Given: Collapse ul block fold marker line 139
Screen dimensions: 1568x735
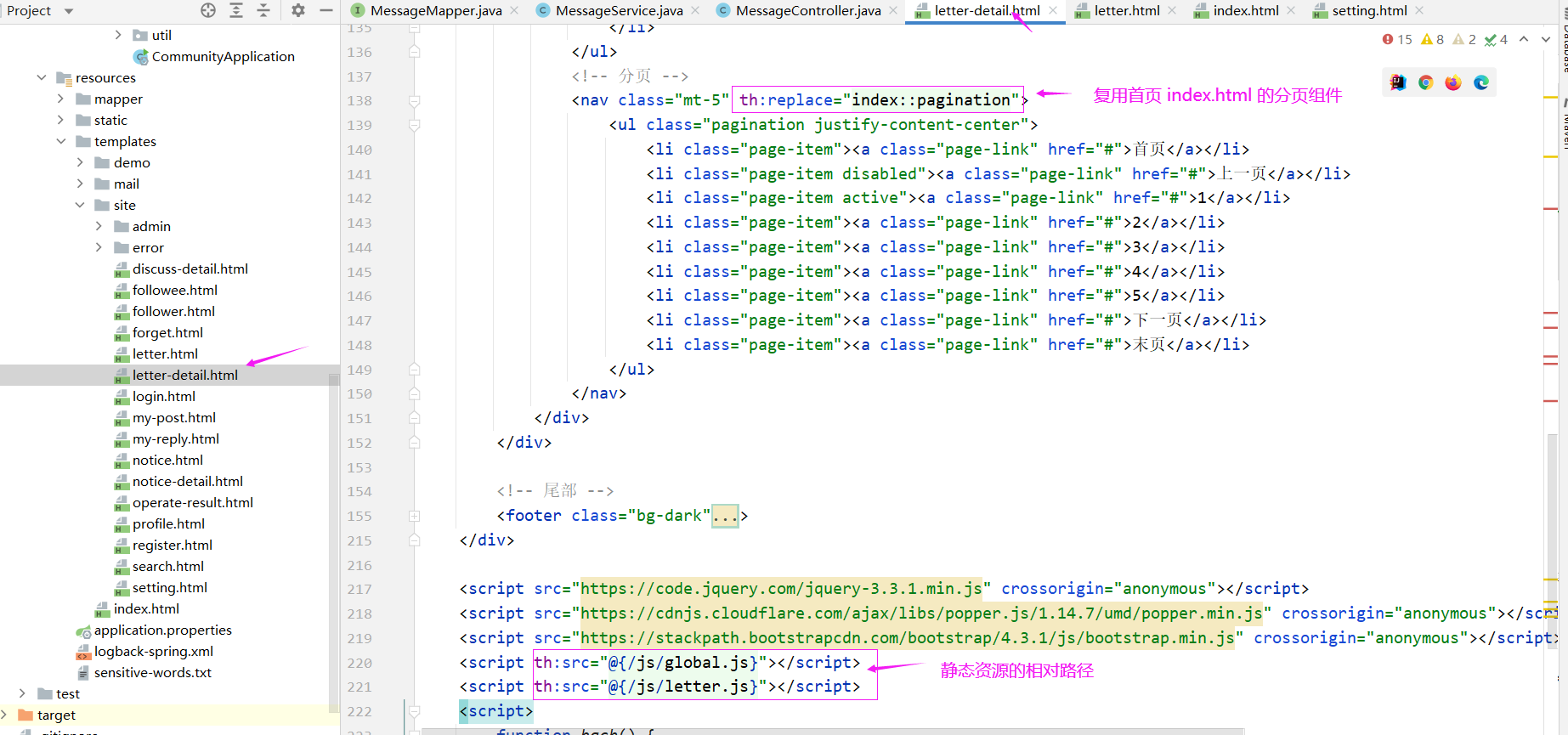Looking at the screenshot, I should tap(414, 125).
